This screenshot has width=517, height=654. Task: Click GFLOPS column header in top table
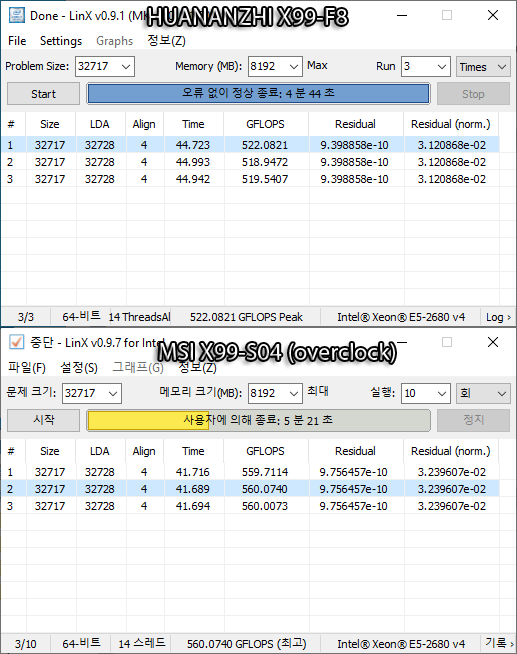point(265,124)
